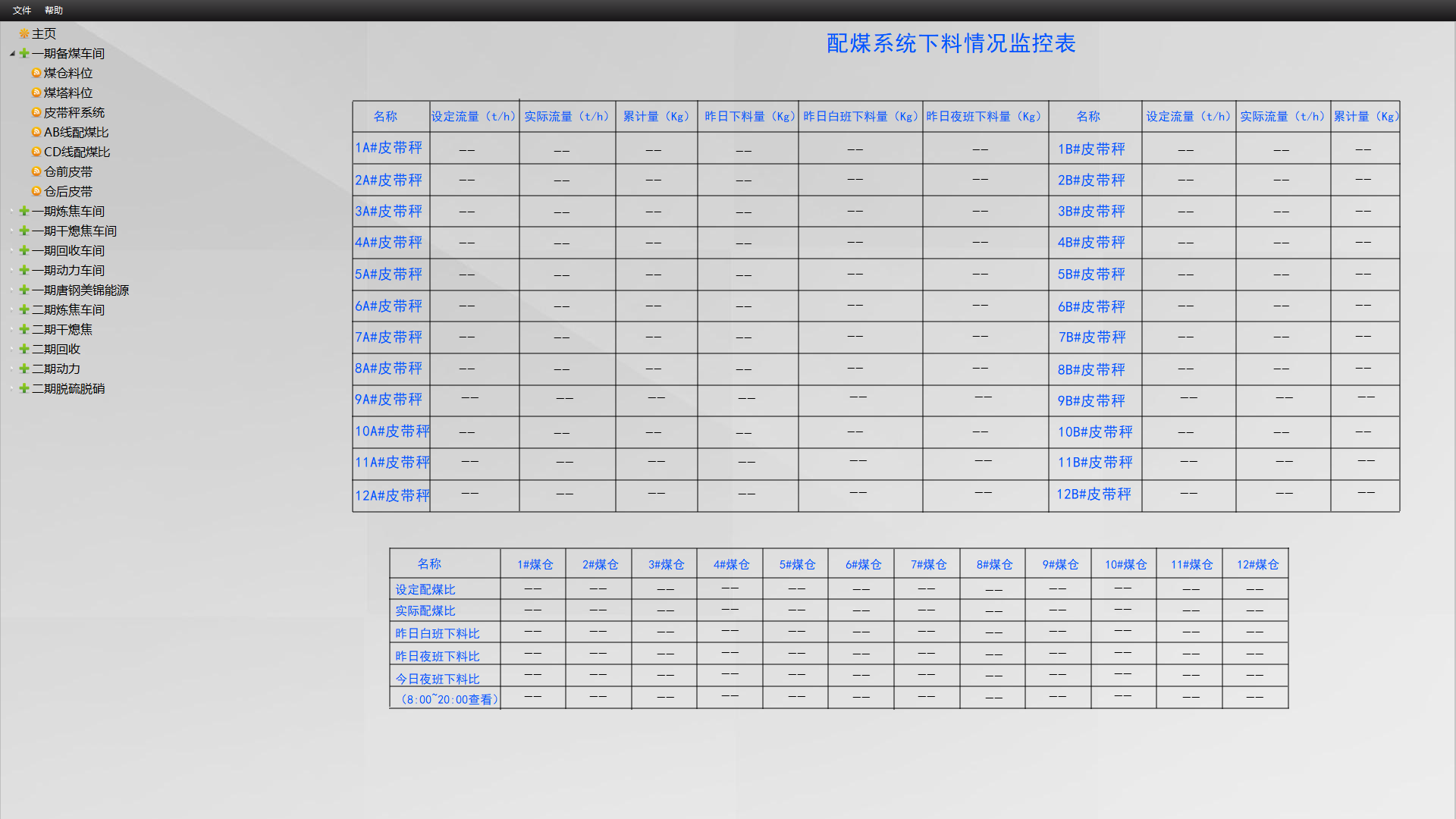Click the orange icon beside CD线配煤比
The height and width of the screenshot is (819, 1456).
coord(36,152)
